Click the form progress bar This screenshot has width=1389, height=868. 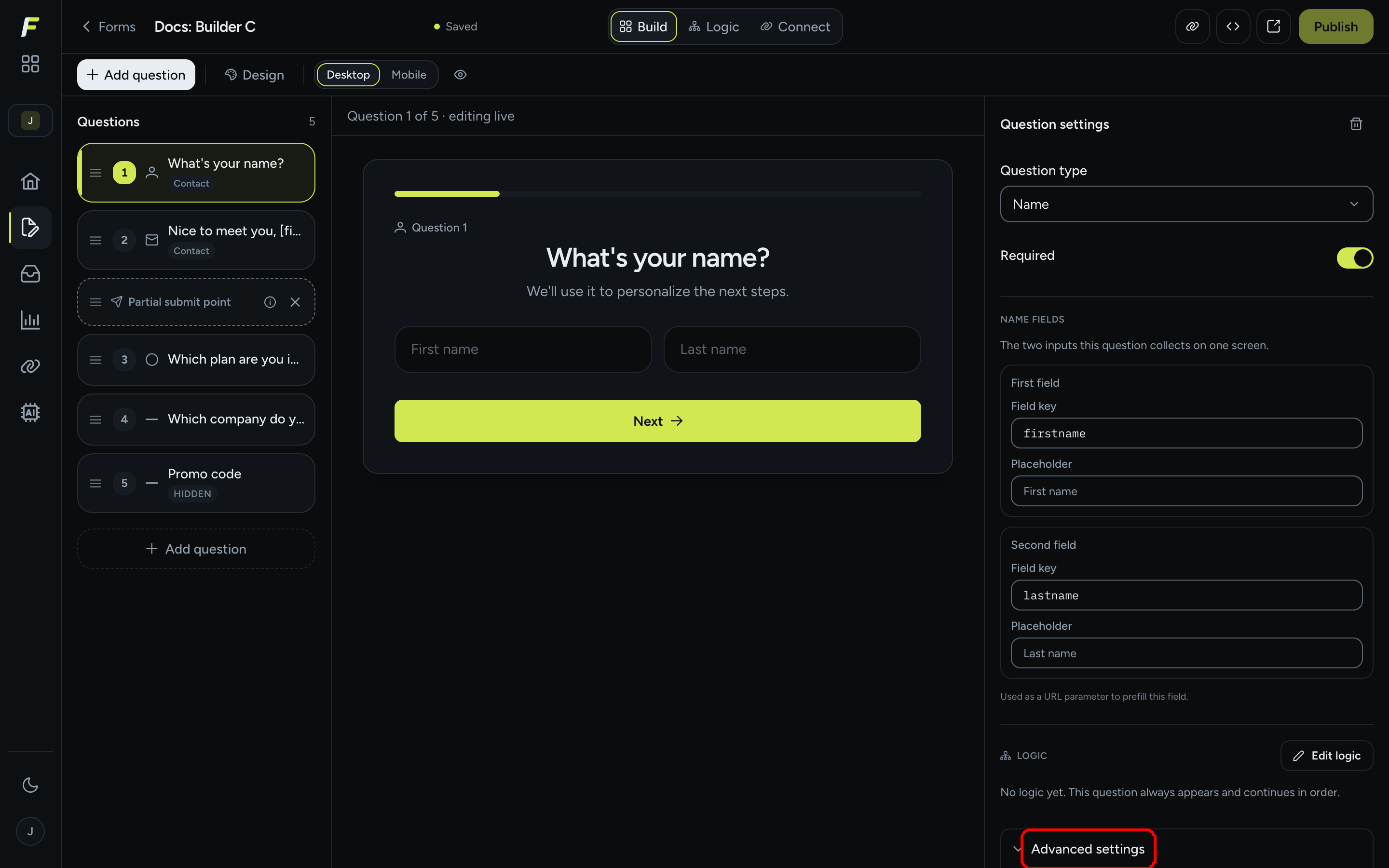click(x=657, y=194)
